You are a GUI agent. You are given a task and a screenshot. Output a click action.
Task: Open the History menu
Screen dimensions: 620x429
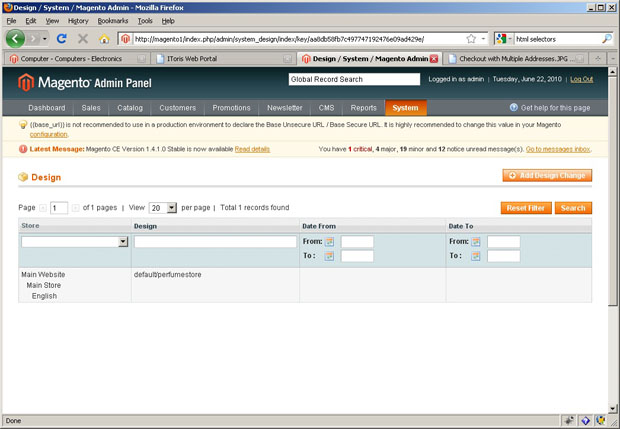click(78, 21)
